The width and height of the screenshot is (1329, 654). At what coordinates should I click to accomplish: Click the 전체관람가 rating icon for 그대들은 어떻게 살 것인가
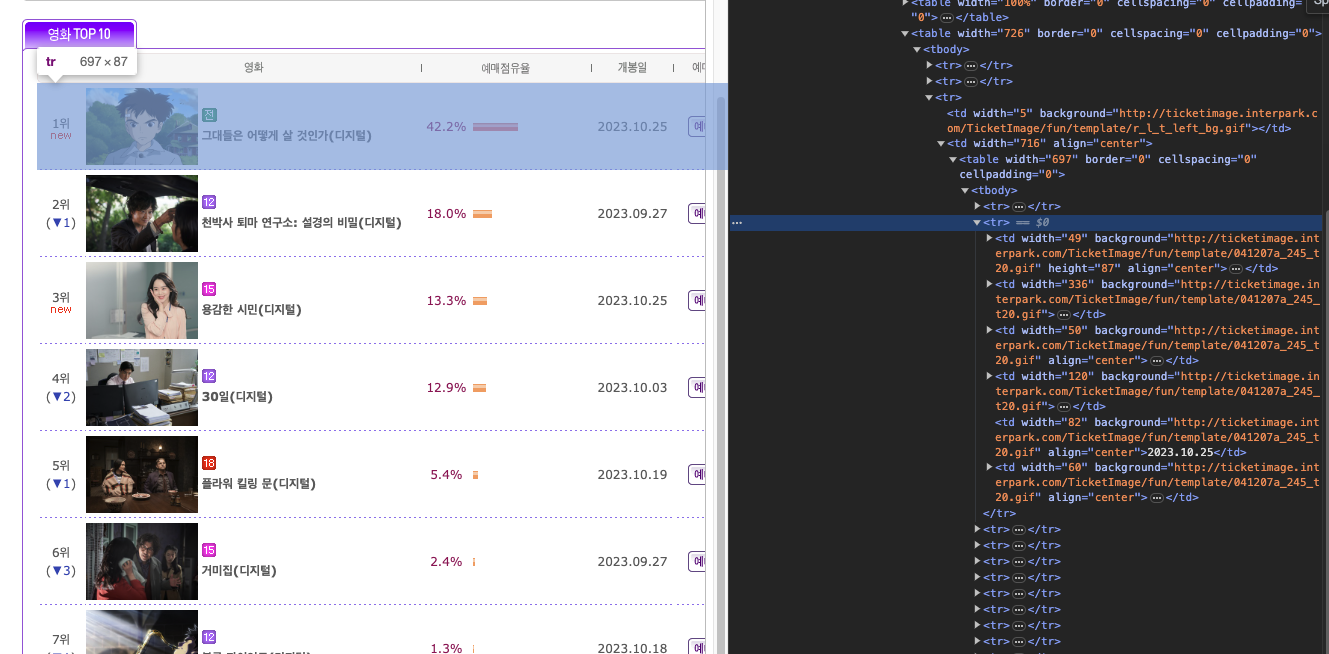click(x=209, y=115)
